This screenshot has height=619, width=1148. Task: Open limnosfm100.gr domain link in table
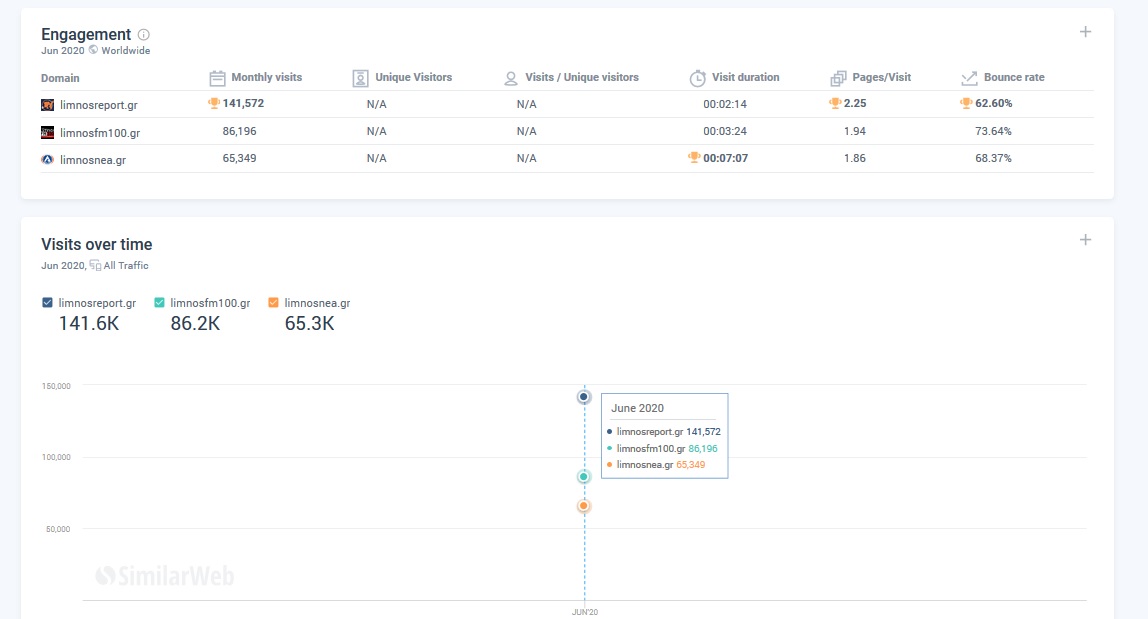click(100, 132)
